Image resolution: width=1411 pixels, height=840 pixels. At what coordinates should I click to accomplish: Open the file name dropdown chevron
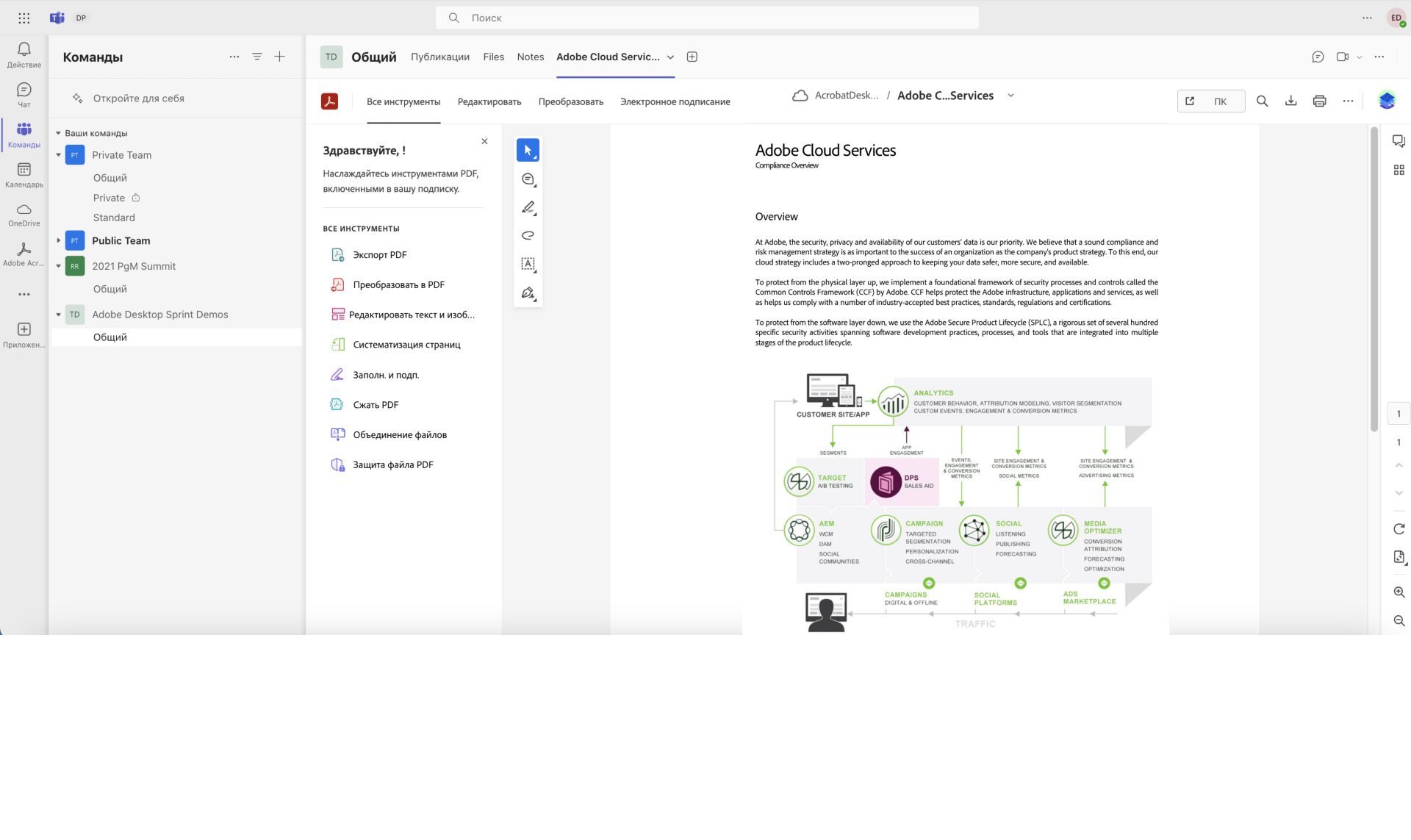(x=1010, y=96)
